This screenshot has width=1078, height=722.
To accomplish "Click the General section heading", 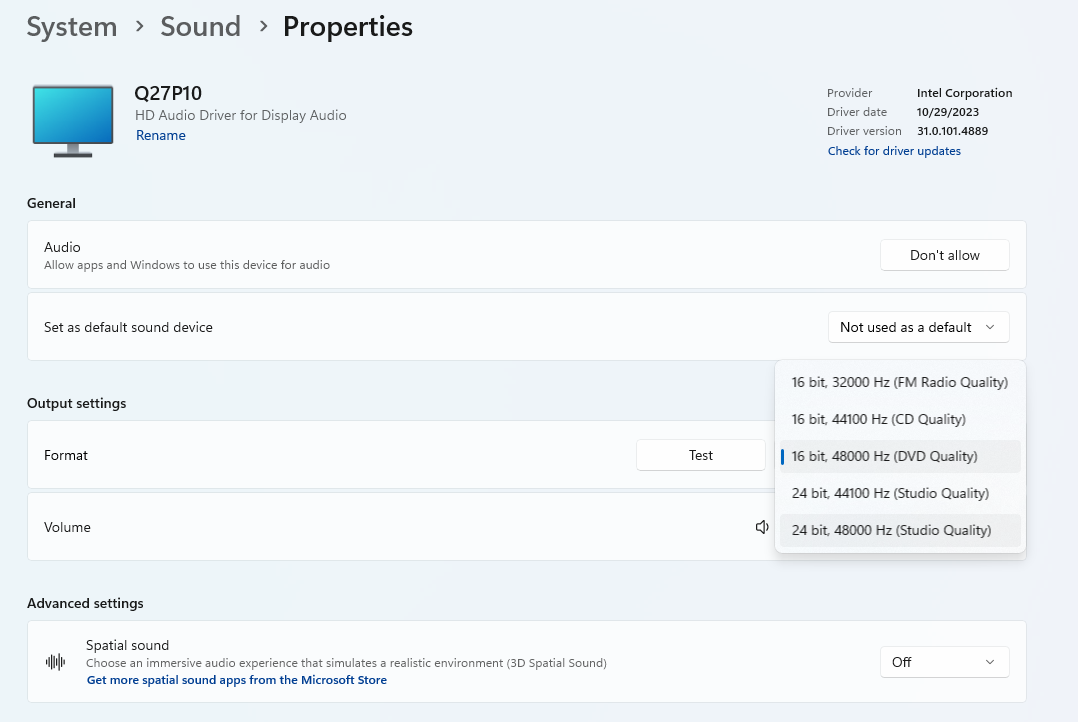I will click(52, 204).
